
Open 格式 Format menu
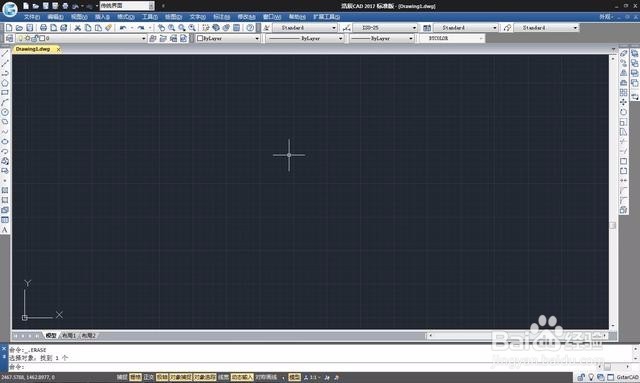point(126,17)
